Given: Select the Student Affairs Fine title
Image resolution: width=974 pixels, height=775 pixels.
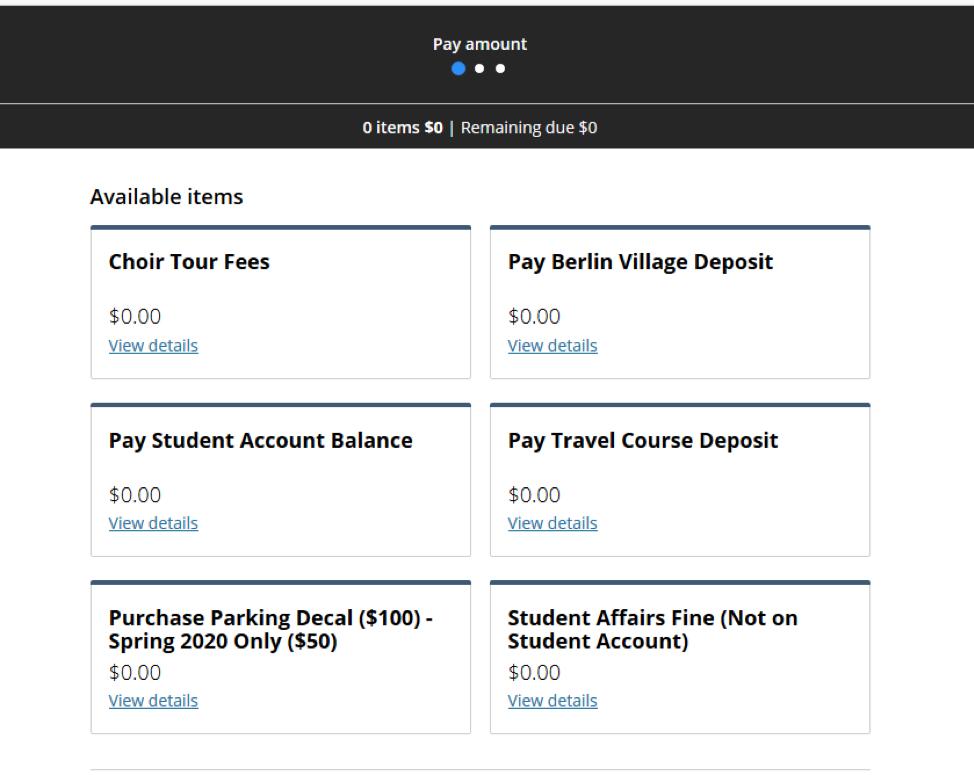Looking at the screenshot, I should [x=652, y=630].
